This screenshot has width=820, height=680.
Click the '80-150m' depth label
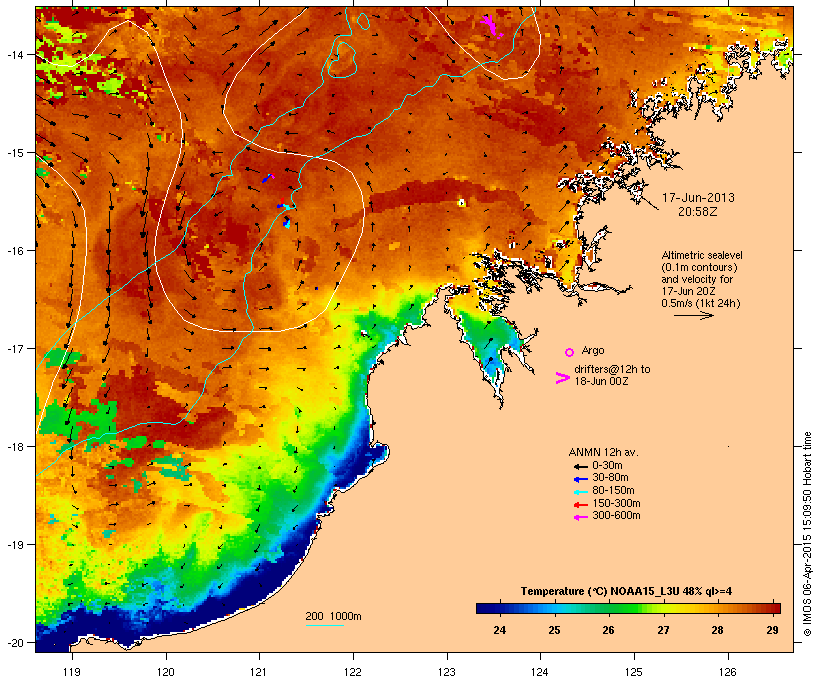coord(613,491)
